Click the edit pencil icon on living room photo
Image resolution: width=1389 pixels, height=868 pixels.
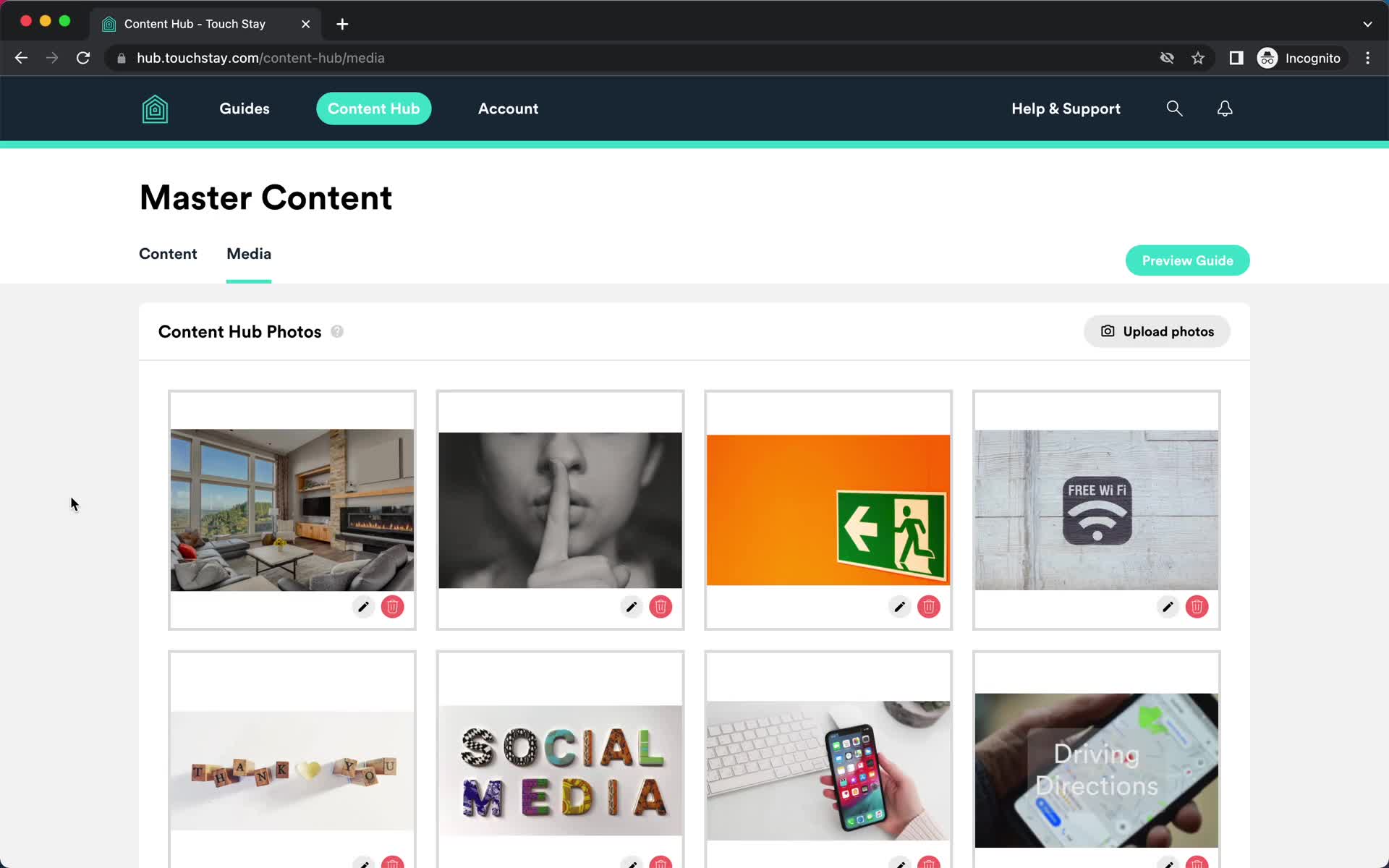(363, 607)
